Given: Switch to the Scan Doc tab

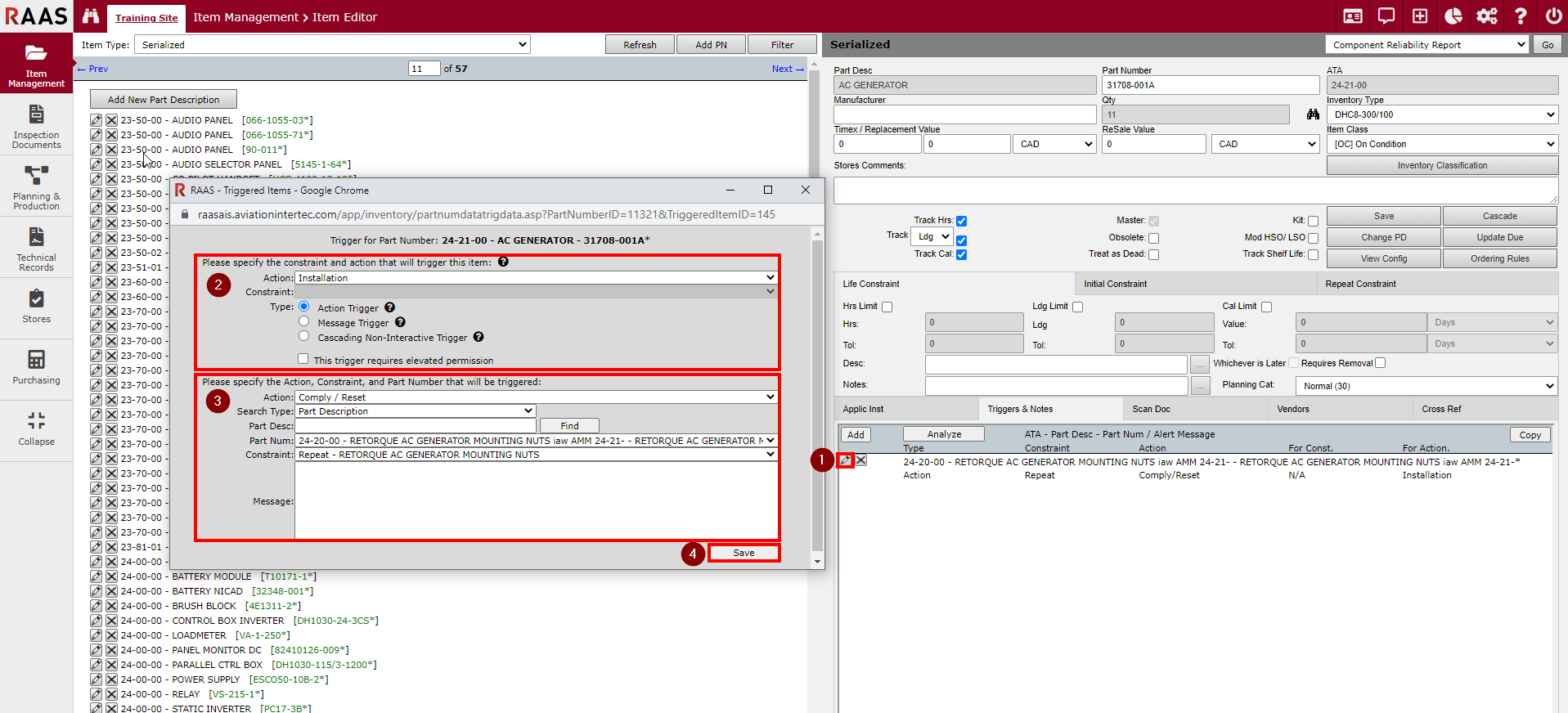Looking at the screenshot, I should 1151,409.
